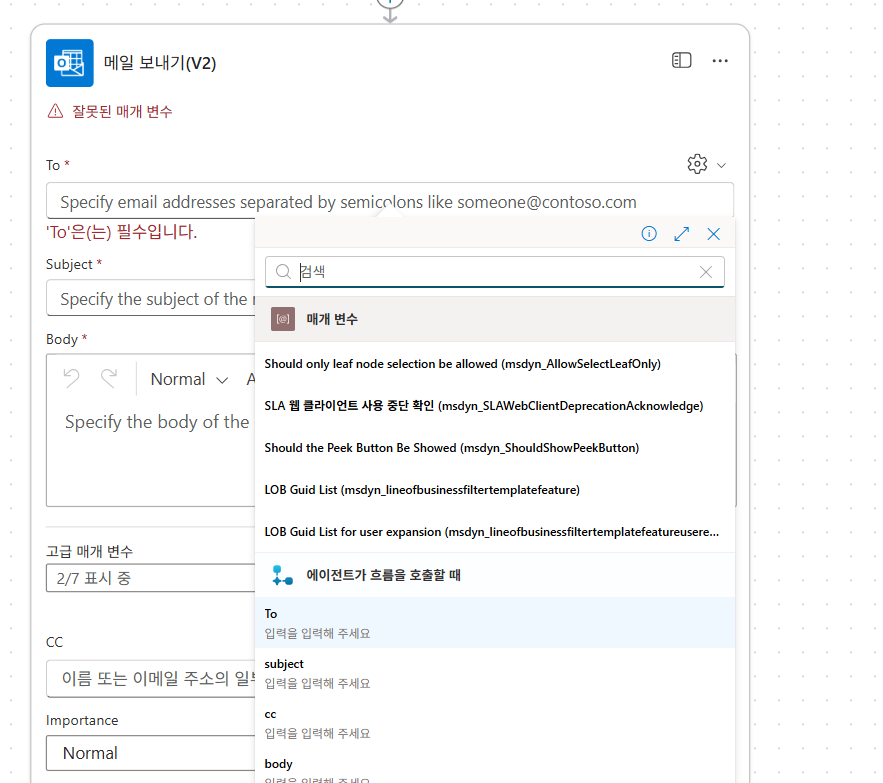Select LOB Guid List for user expansion
Screen dimensions: 883x783
495,532
